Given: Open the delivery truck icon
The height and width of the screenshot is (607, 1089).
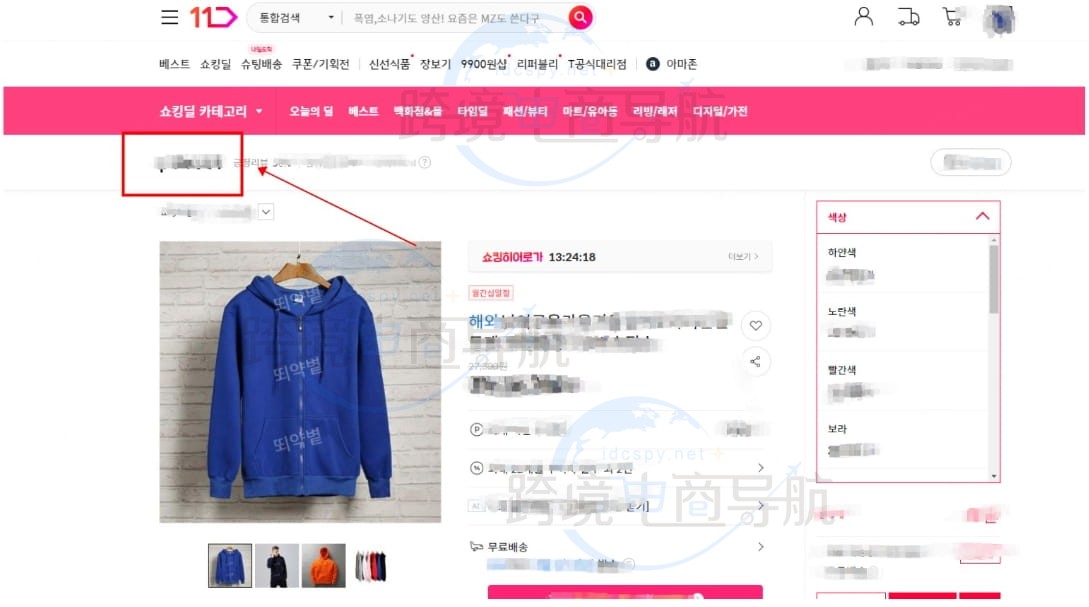Looking at the screenshot, I should point(908,17).
